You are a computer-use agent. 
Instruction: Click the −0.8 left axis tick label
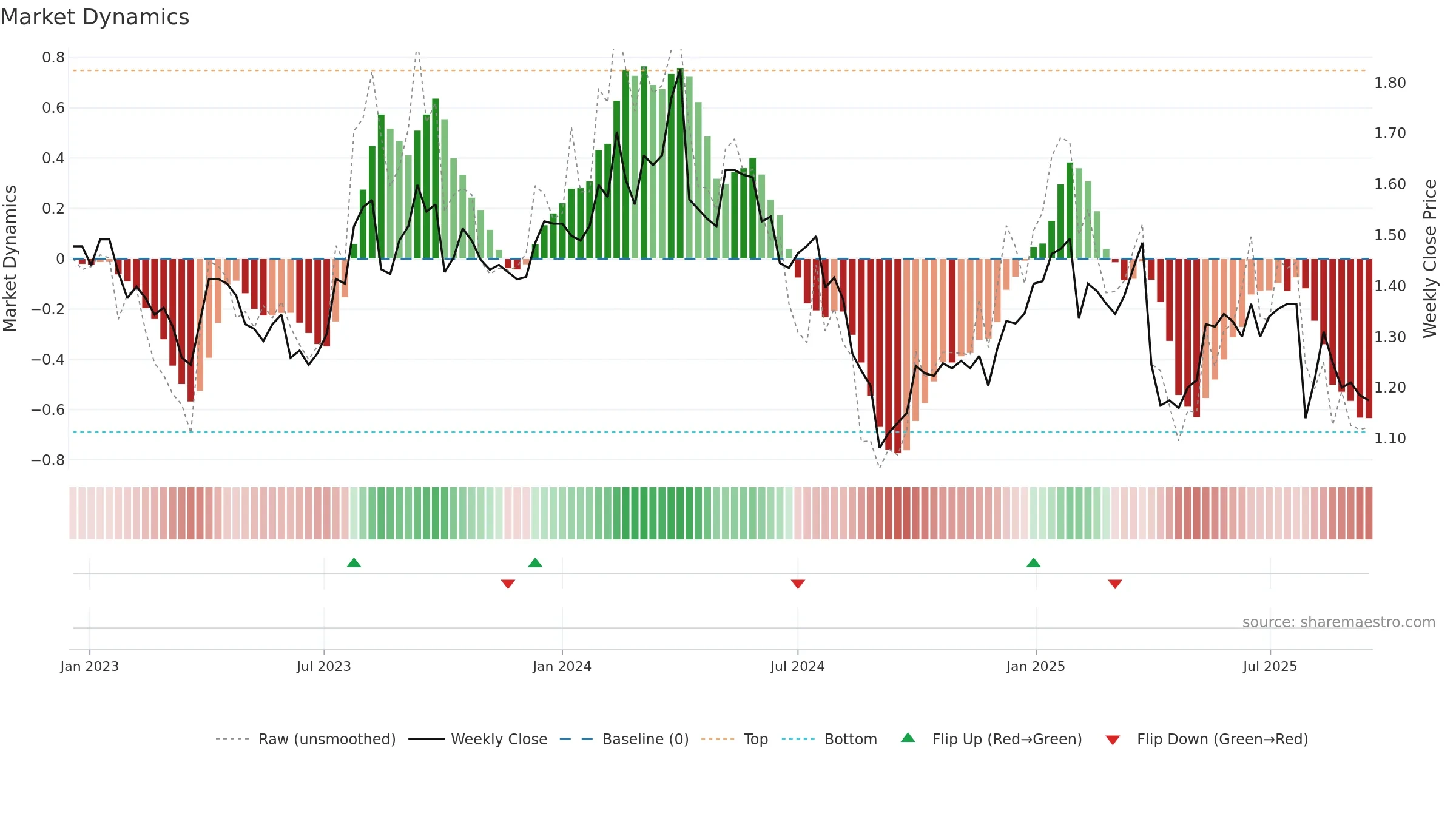[48, 460]
